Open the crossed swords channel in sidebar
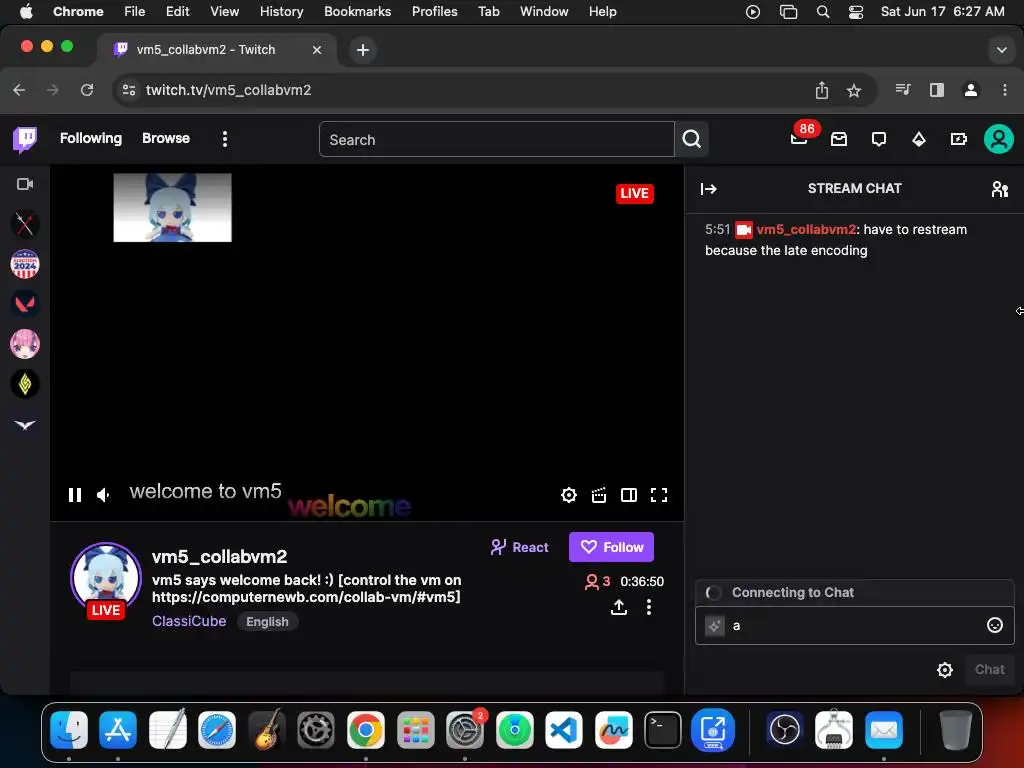The height and width of the screenshot is (768, 1024). pos(25,224)
